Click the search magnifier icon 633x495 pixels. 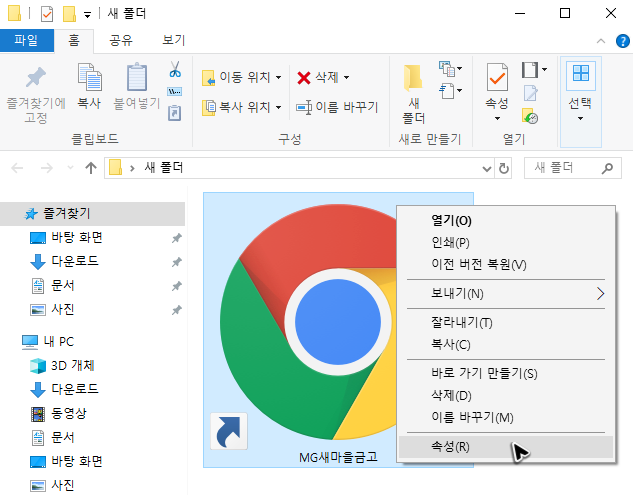pyautogui.click(x=608, y=168)
